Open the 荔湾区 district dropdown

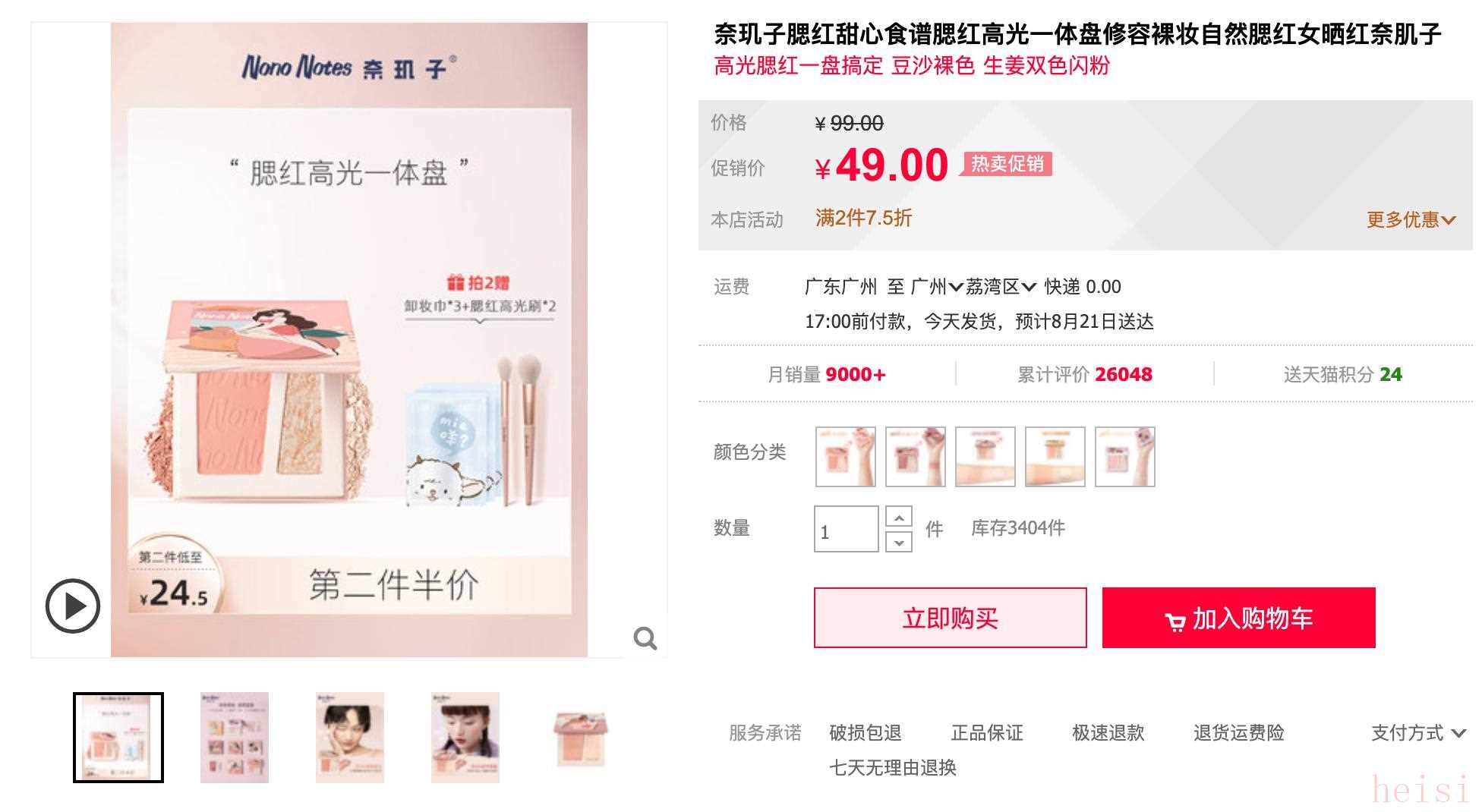point(1001,287)
